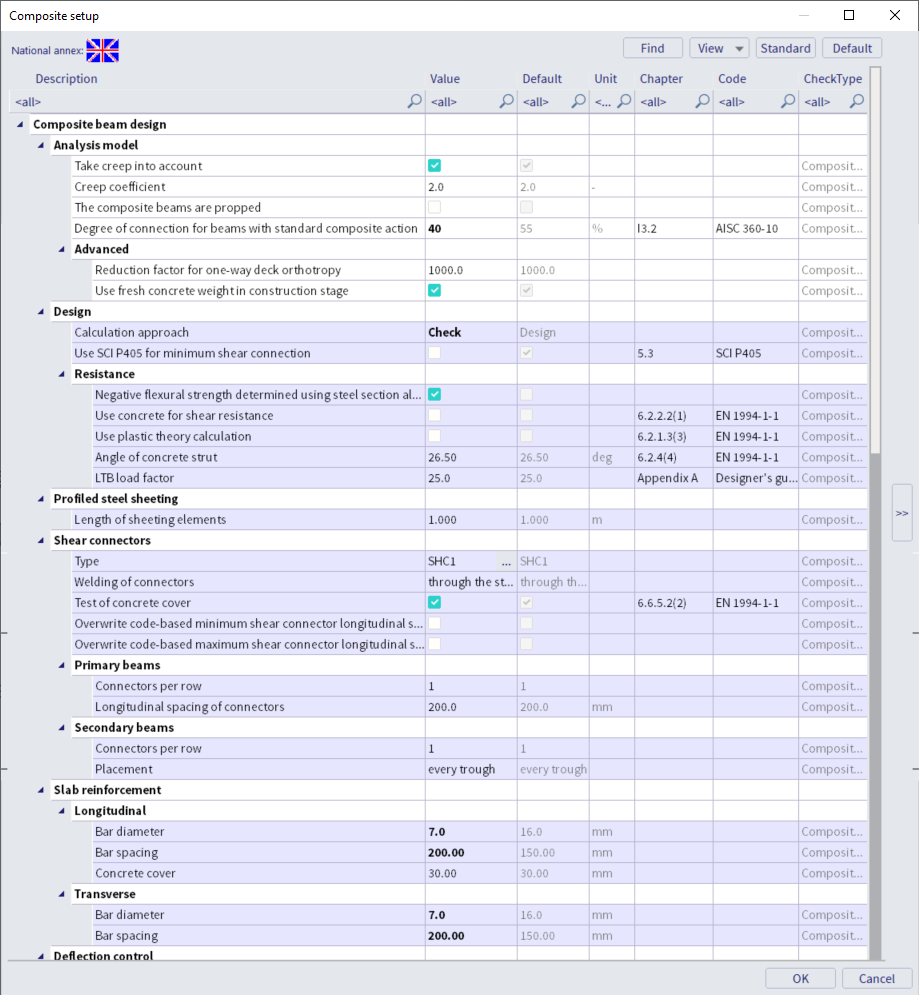Enable Use SCI P405 for minimum shear connection

tap(435, 353)
